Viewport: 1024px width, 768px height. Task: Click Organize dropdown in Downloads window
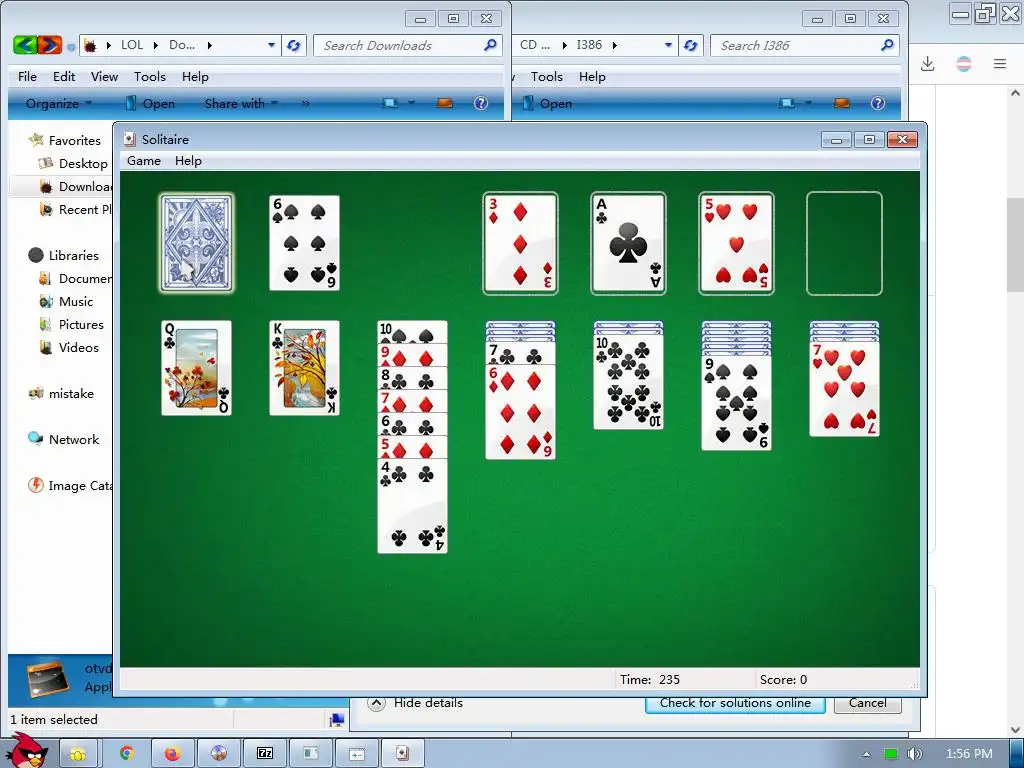59,103
